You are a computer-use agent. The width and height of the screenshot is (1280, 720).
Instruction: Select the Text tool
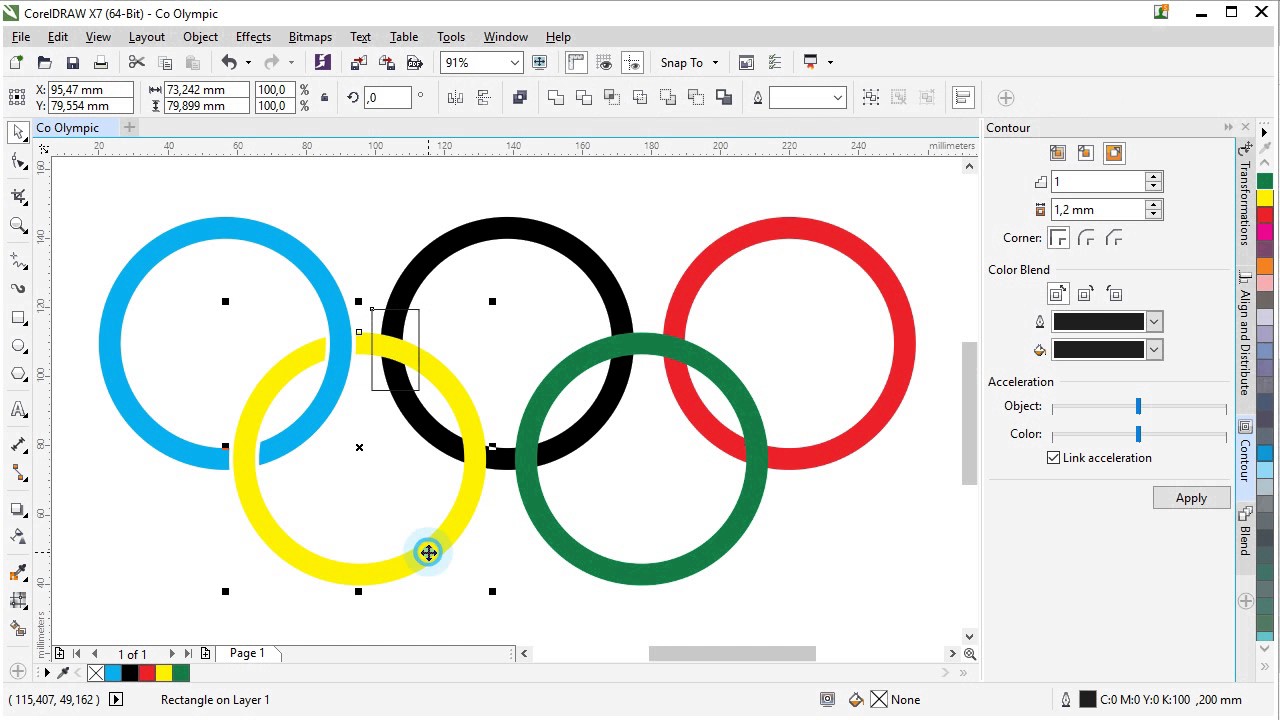(18, 410)
